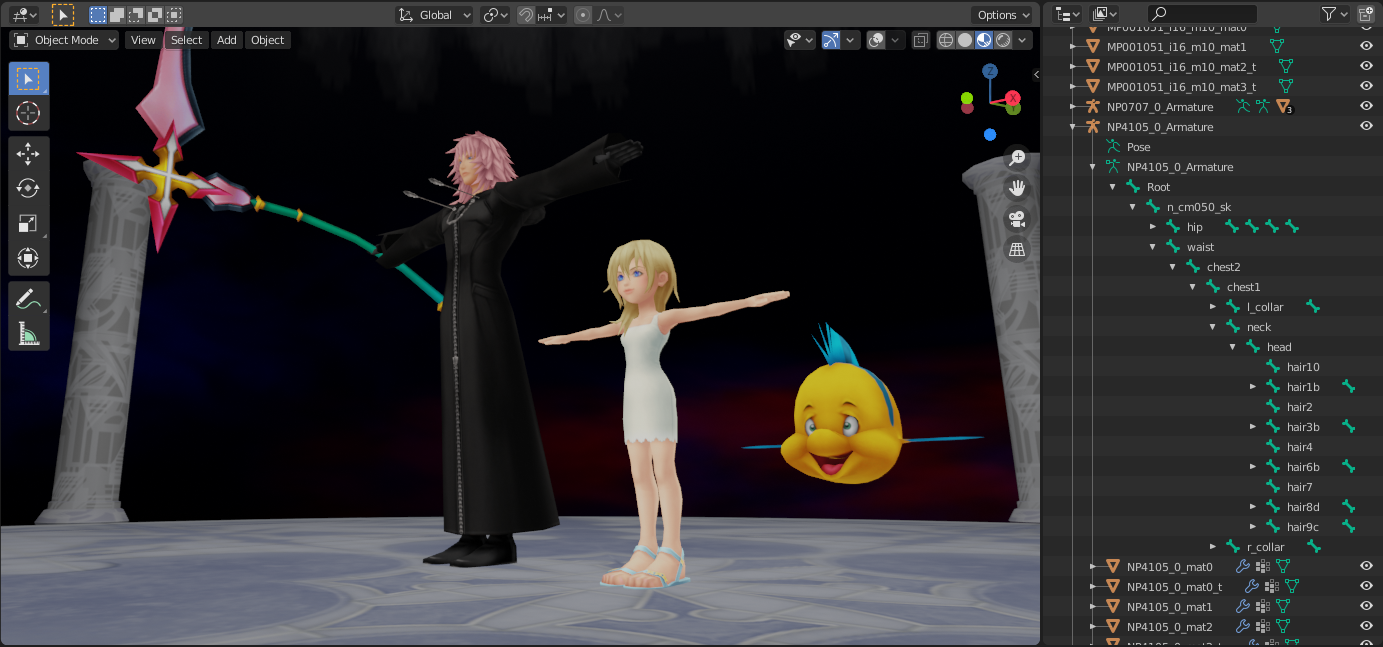Collapse the head bone tree
This screenshot has width=1383, height=647.
click(x=1233, y=347)
